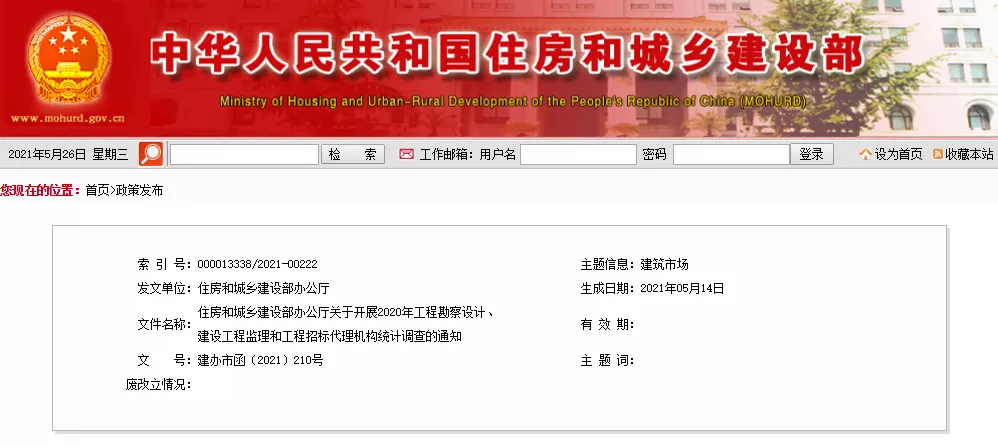
Task: Click the 索 引 号 label
Action: [x=164, y=264]
